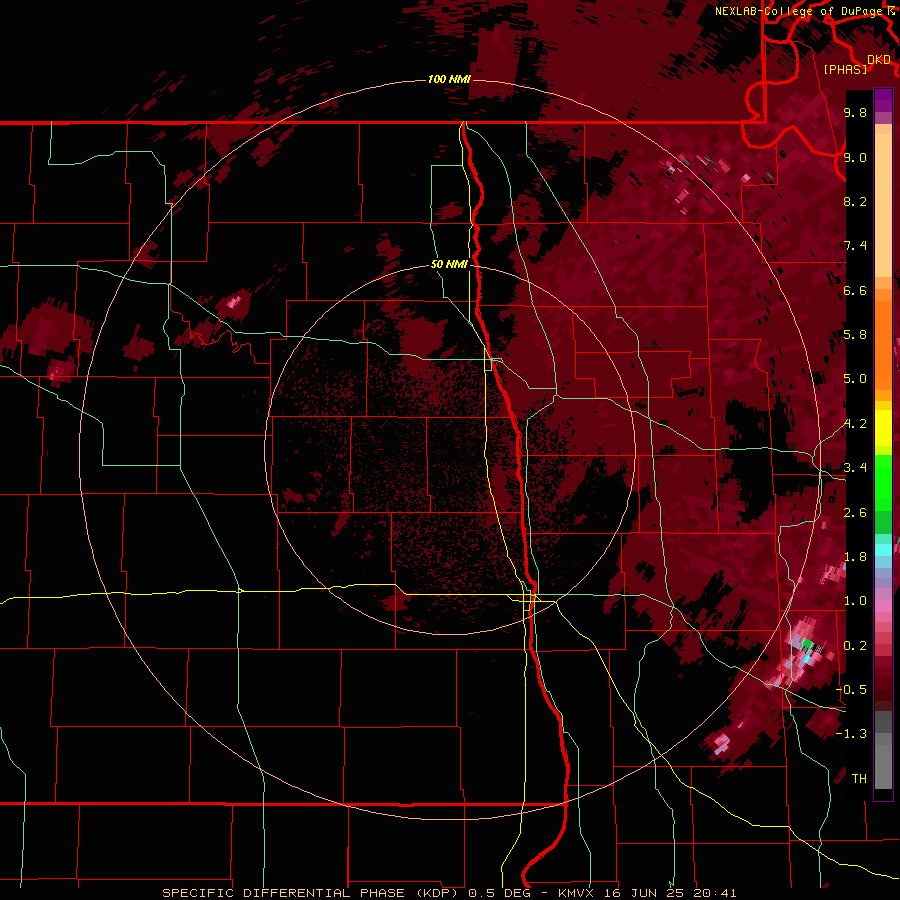The width and height of the screenshot is (900, 900).
Task: Click the "TH" label on the color scale
Action: click(859, 779)
